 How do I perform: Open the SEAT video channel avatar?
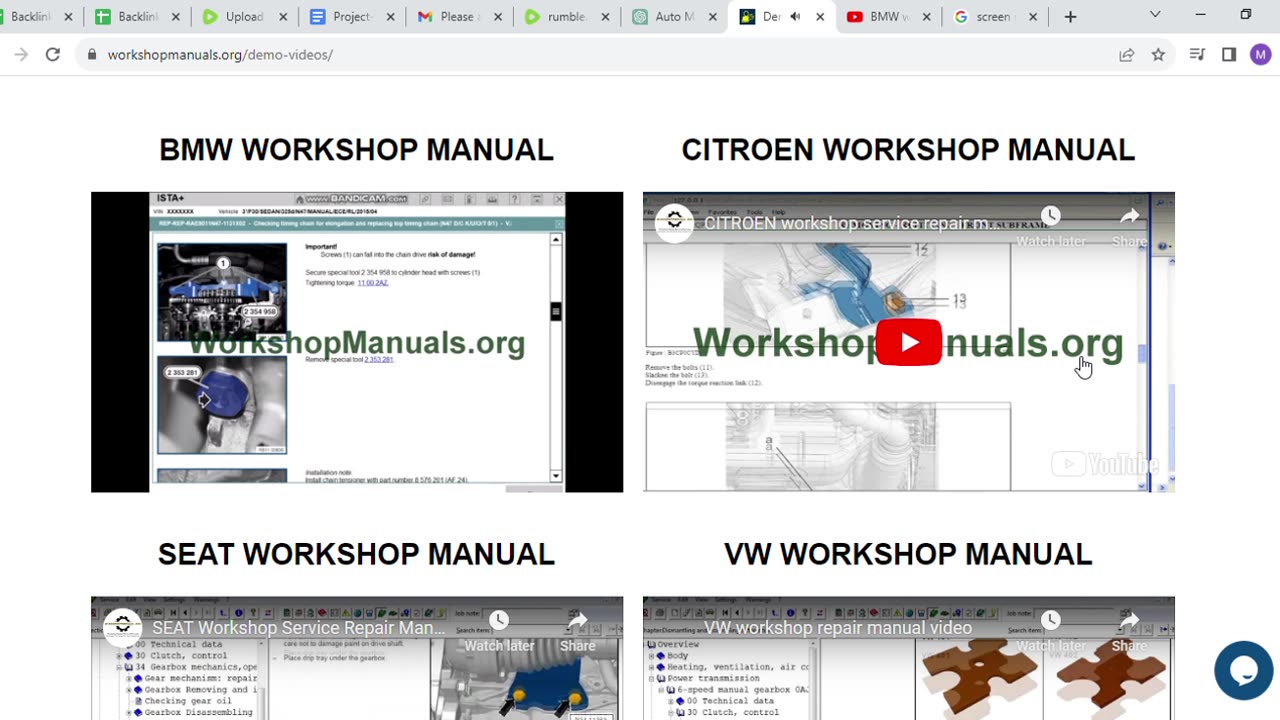coord(122,628)
